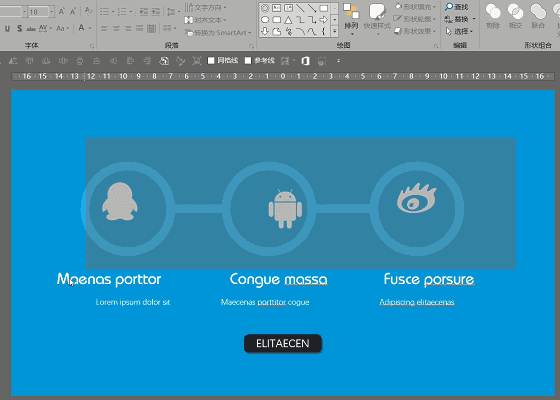Open font color dropdown arrow
Viewport: 560px width, 400px height.
90,28
